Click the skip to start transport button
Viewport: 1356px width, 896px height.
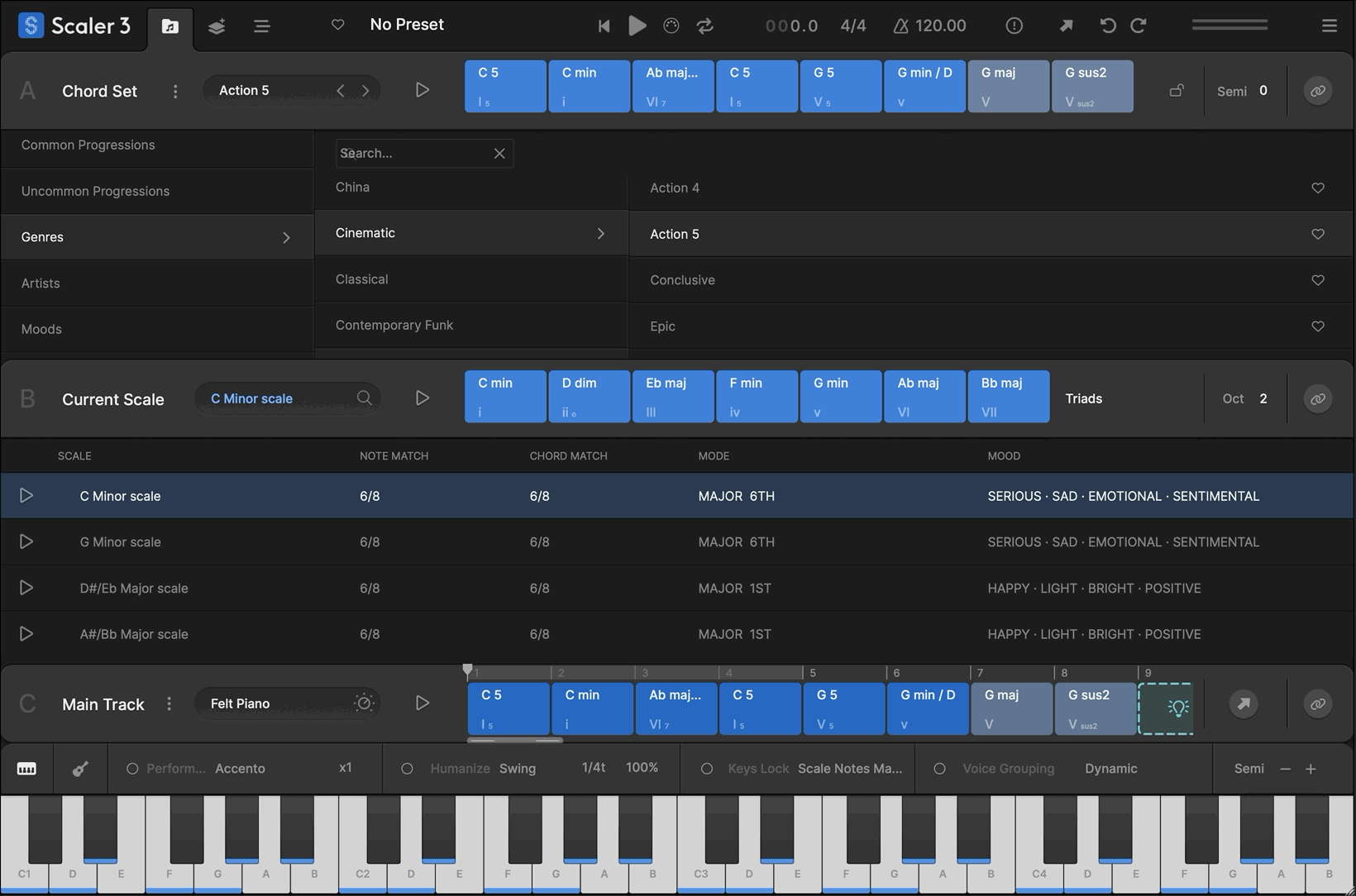coord(604,26)
